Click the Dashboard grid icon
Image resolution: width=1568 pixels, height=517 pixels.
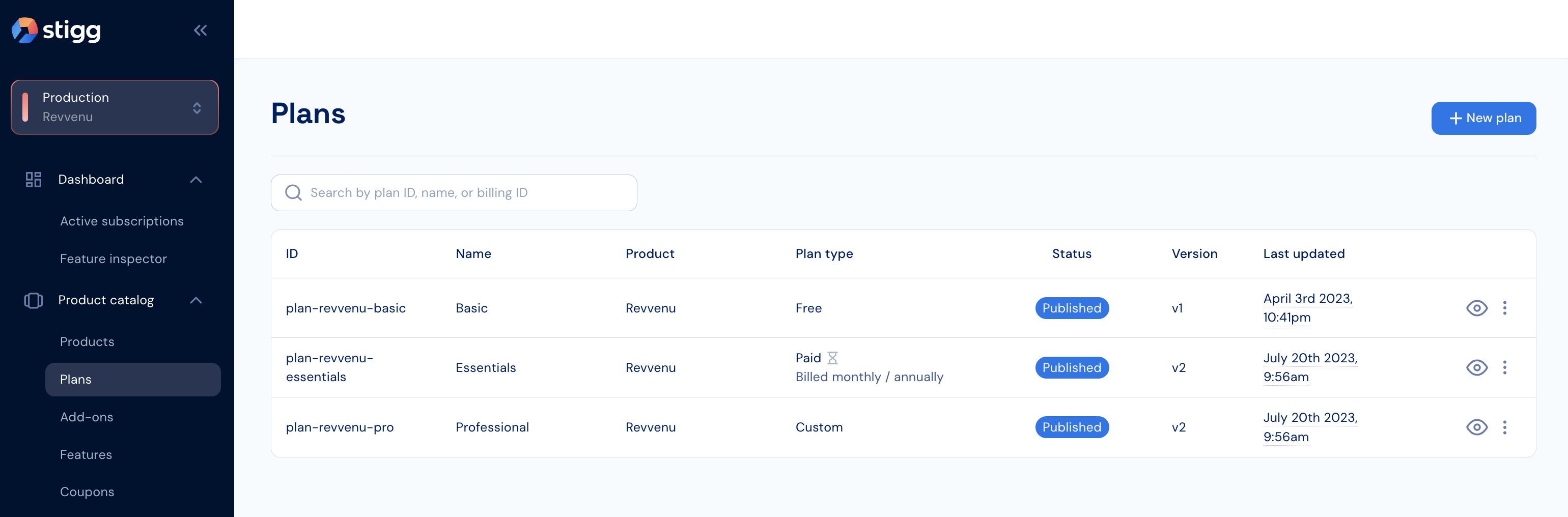(34, 180)
